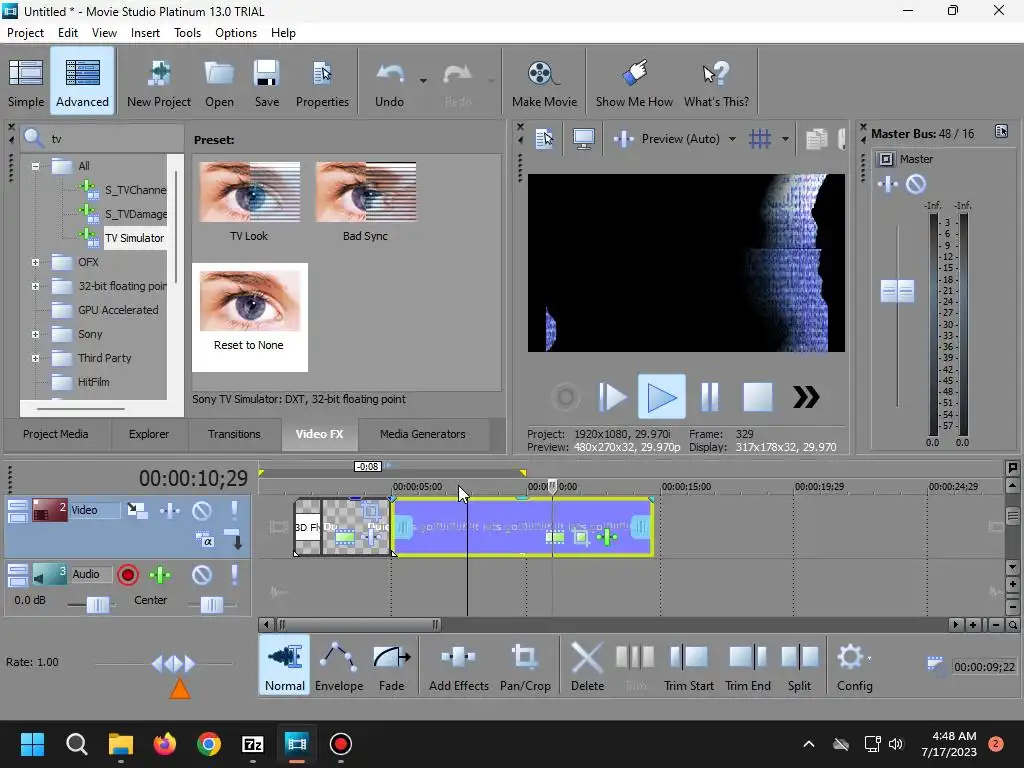Click the Make Movie reel icon
Image resolution: width=1024 pixels, height=768 pixels.
pos(543,73)
